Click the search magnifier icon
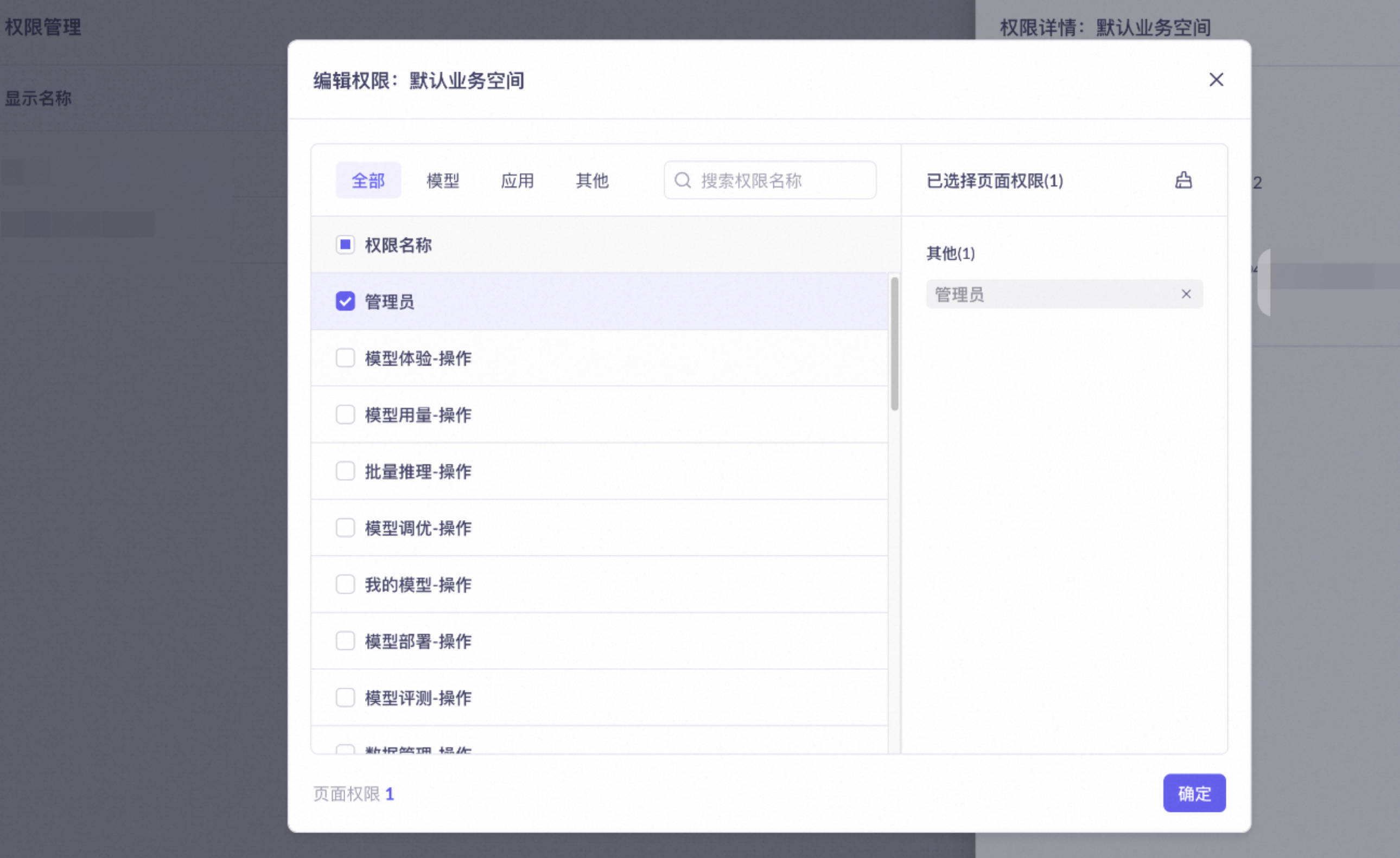Viewport: 1400px width, 858px height. point(683,181)
